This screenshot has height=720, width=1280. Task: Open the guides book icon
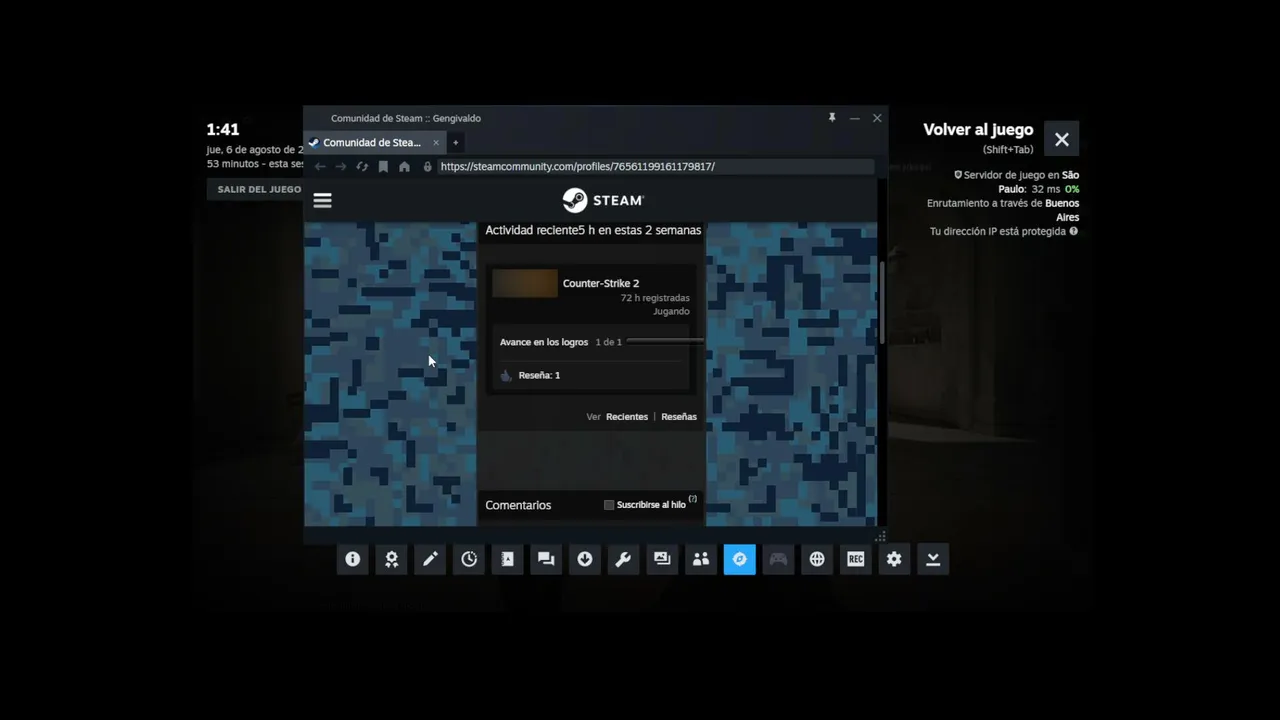508,559
